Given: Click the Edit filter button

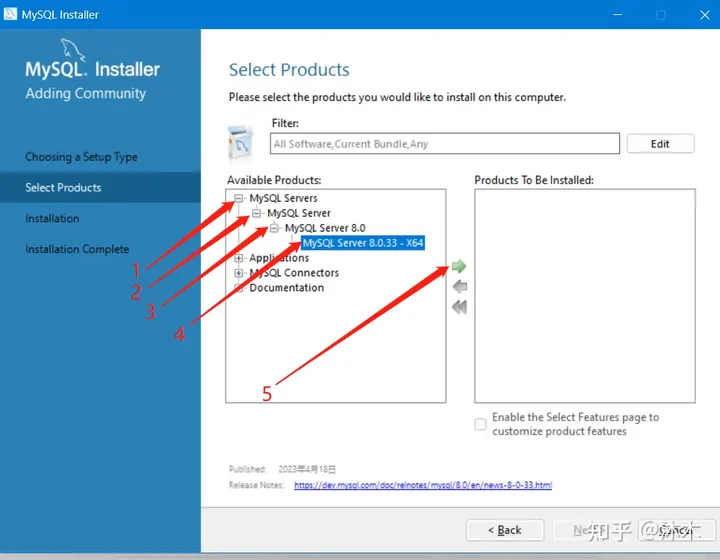Looking at the screenshot, I should (660, 144).
